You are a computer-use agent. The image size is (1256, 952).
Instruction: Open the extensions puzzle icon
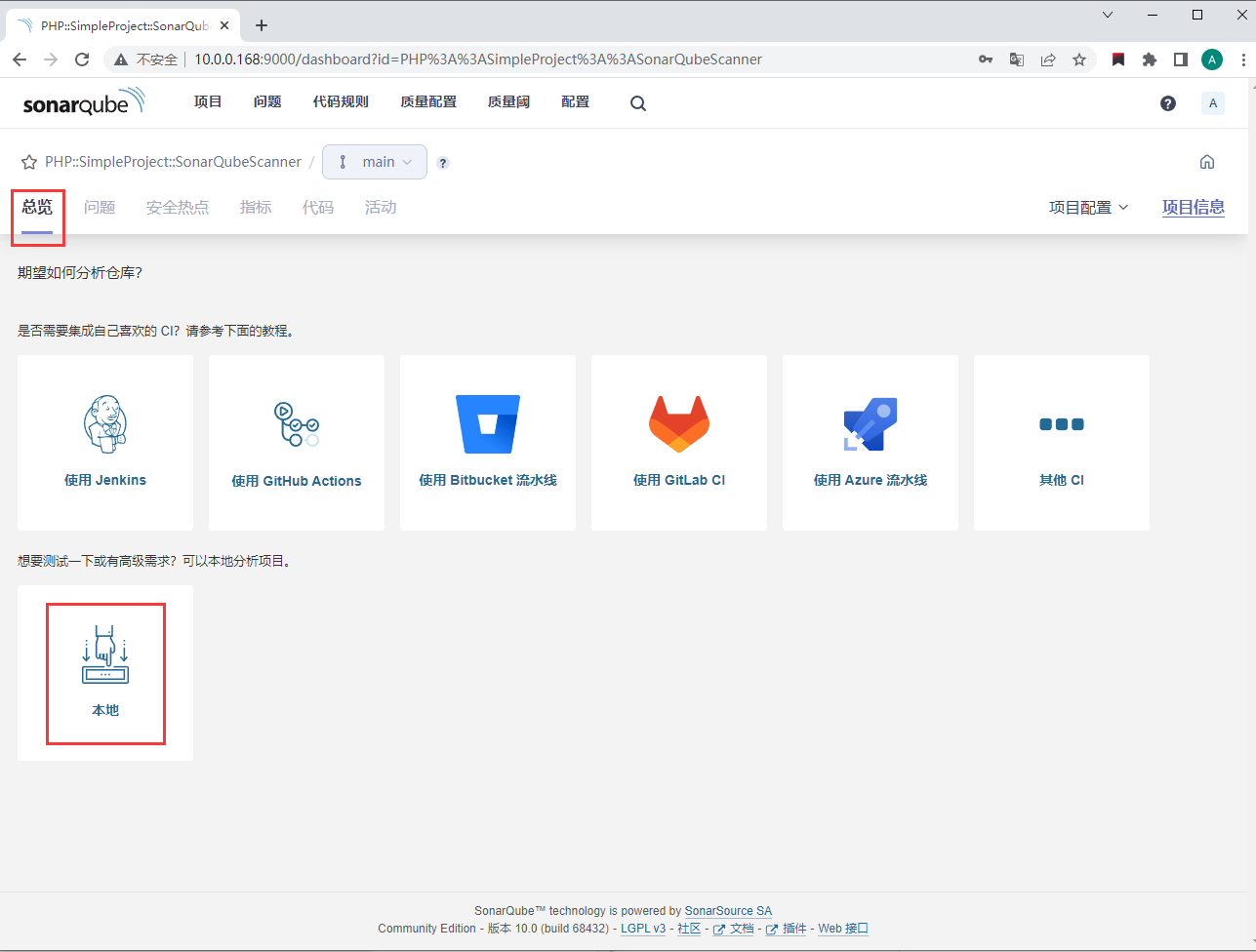(x=1150, y=59)
